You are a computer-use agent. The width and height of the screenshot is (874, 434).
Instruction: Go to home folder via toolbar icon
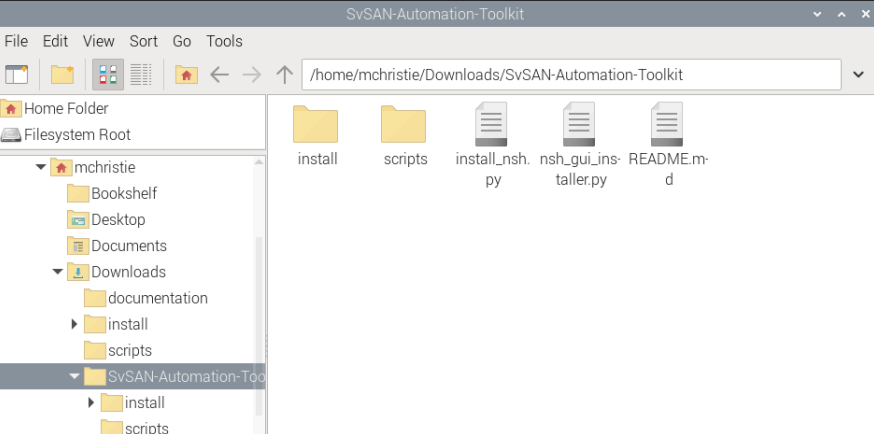coord(187,75)
